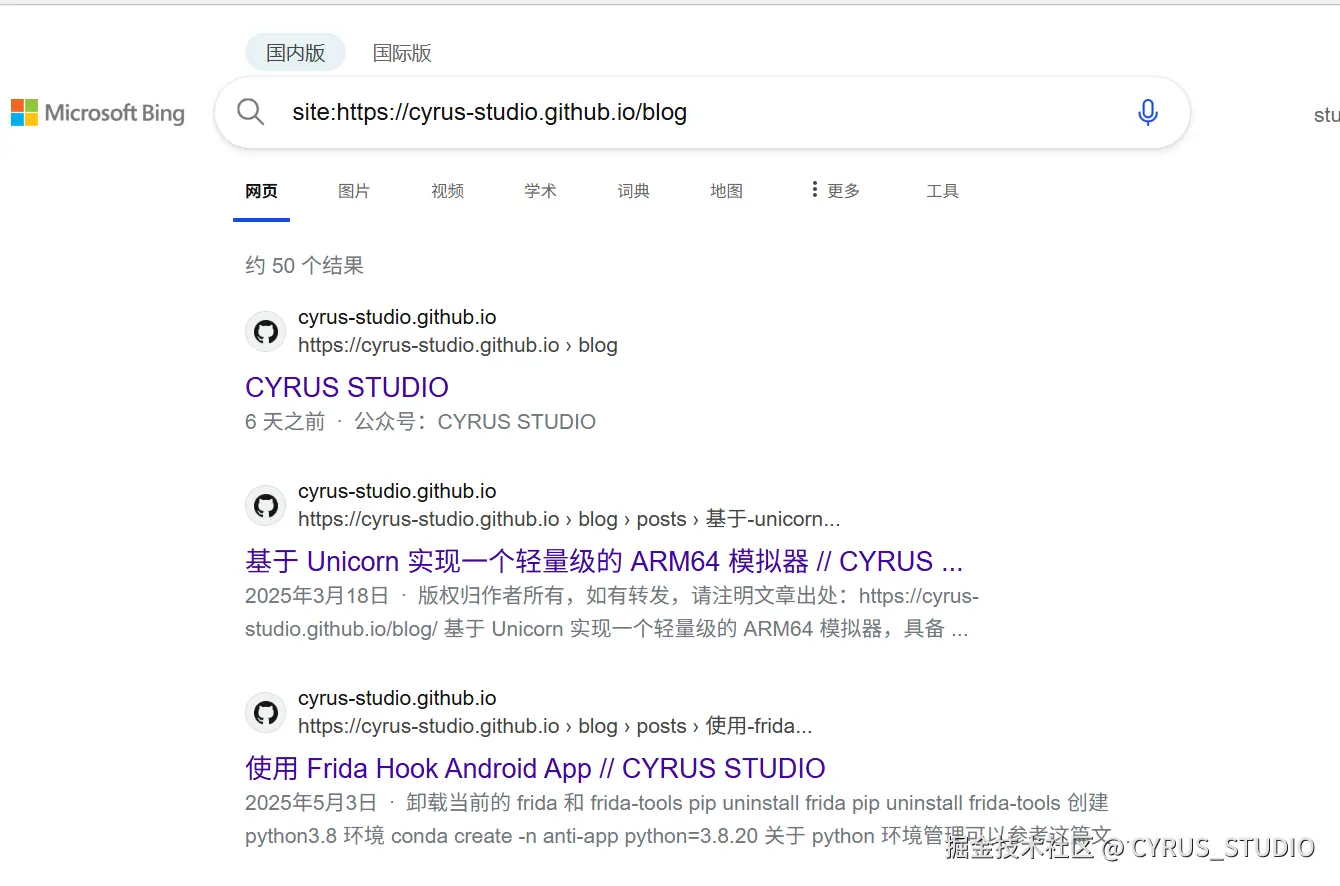
Task: Click the 网页 tab underline indicator
Action: (261, 218)
